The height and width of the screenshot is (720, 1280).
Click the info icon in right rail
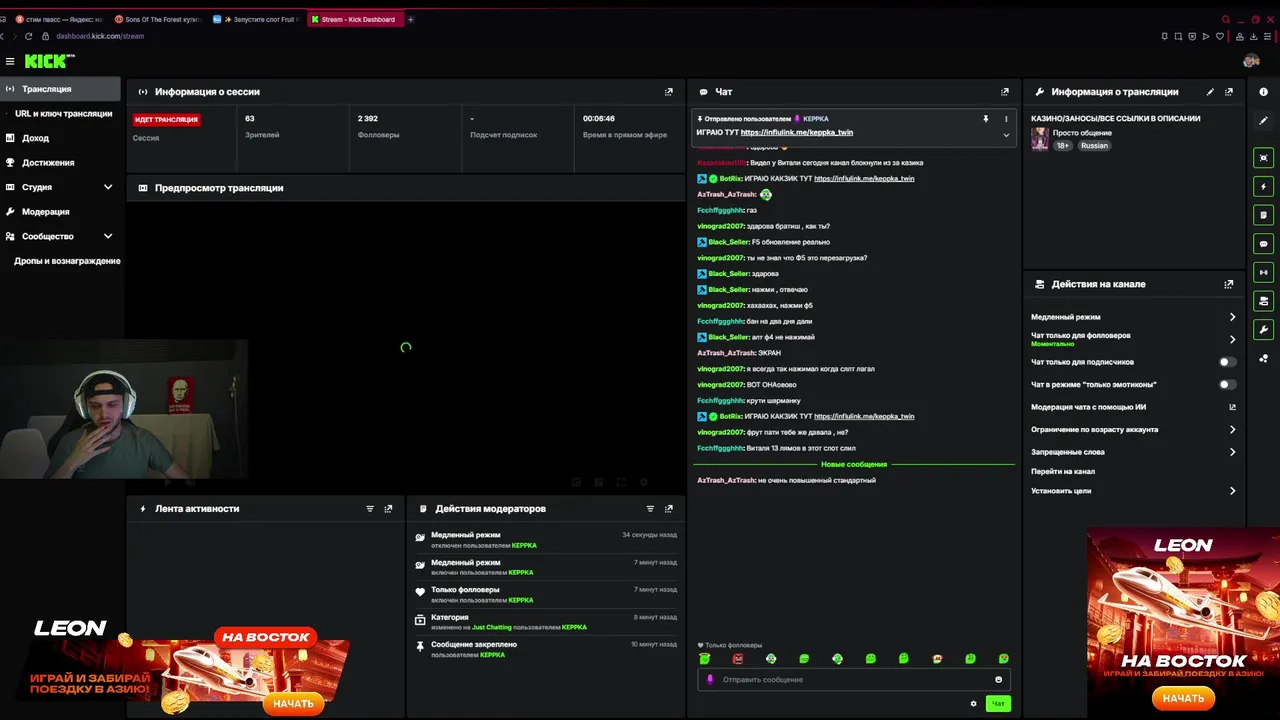pos(1264,92)
